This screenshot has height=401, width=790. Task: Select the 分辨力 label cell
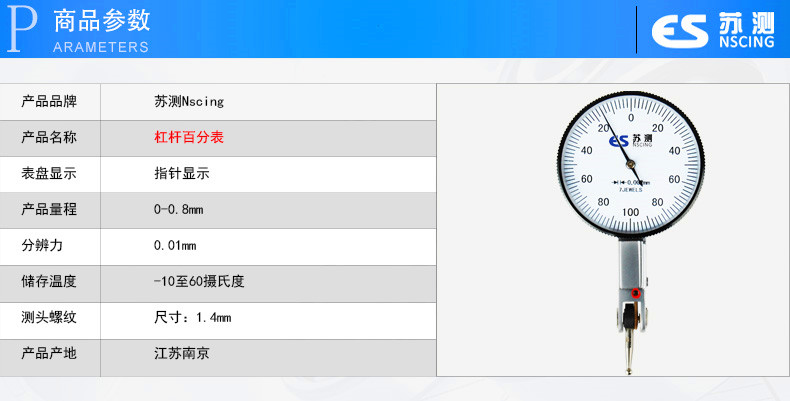pyautogui.click(x=50, y=247)
